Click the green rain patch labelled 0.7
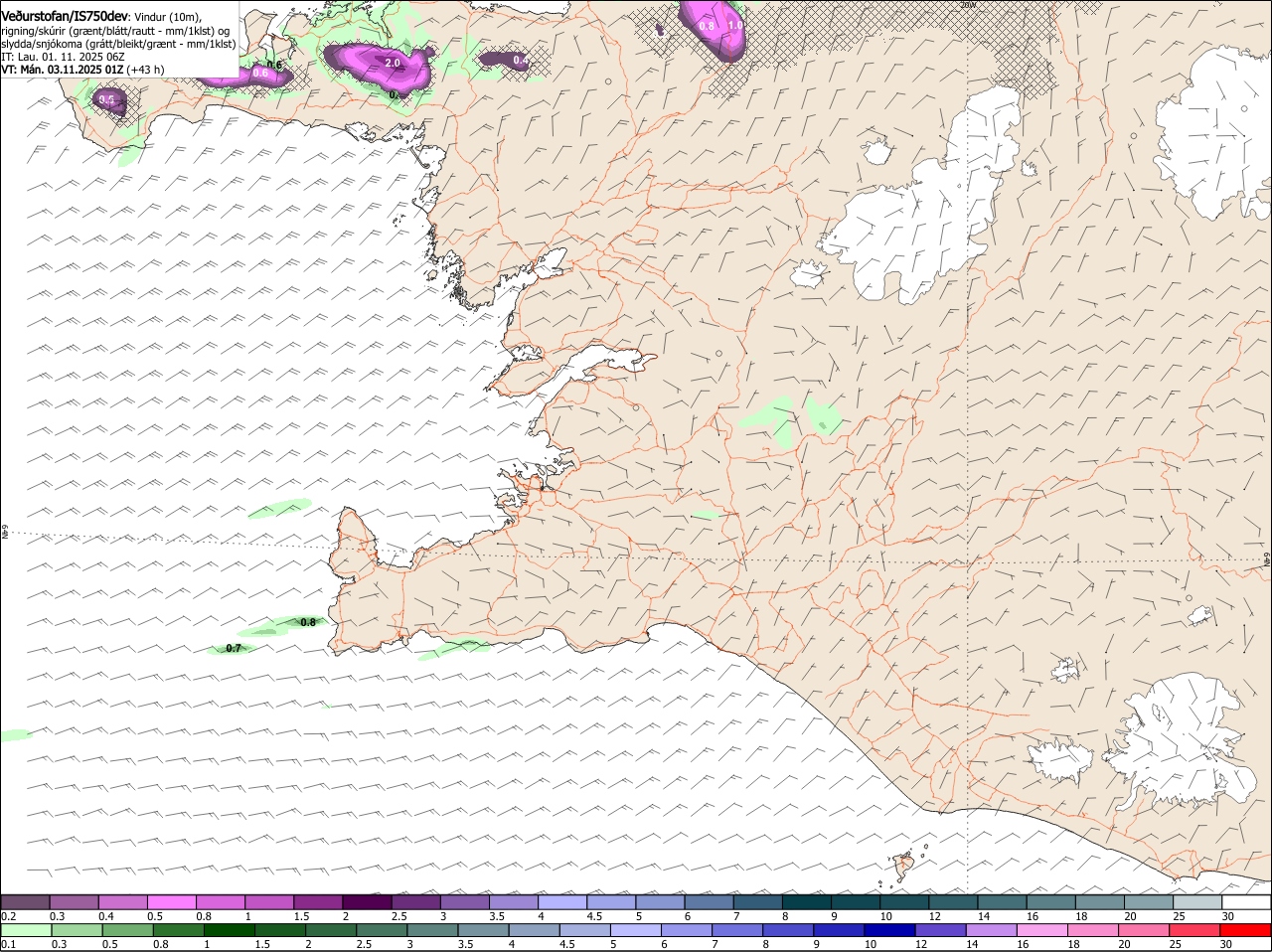Screen dimensions: 1272x952 click(x=231, y=648)
